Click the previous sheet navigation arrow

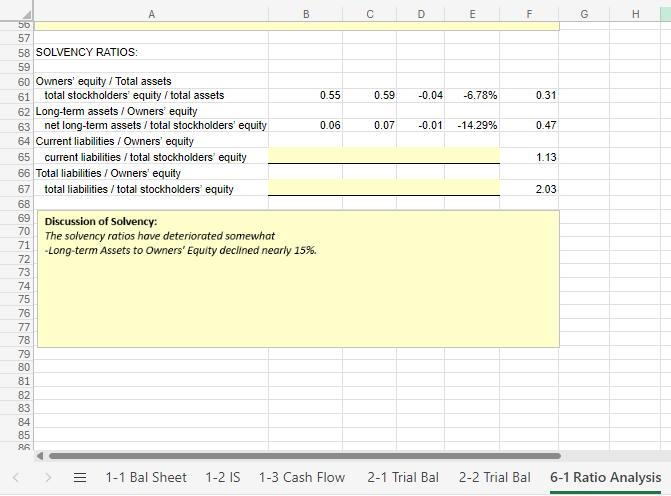16,477
